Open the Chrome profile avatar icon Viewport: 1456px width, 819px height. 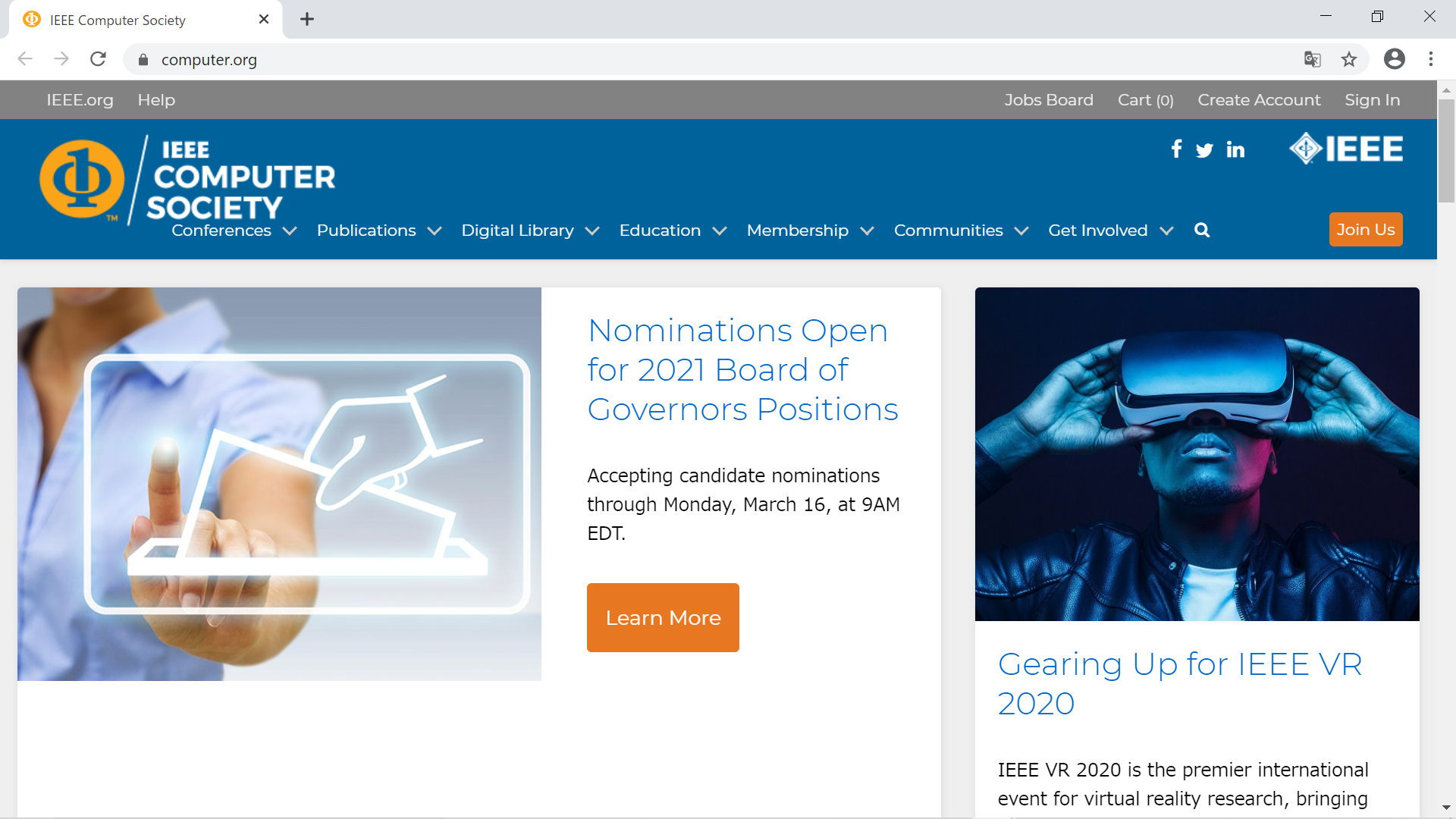tap(1395, 59)
